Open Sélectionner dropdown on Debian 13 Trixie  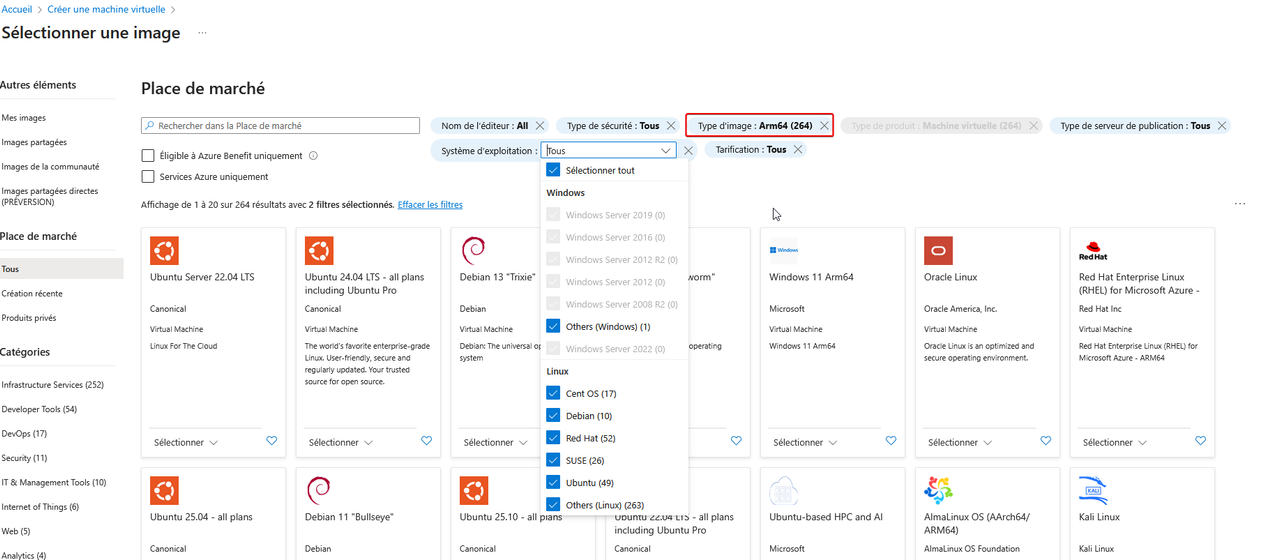[496, 442]
